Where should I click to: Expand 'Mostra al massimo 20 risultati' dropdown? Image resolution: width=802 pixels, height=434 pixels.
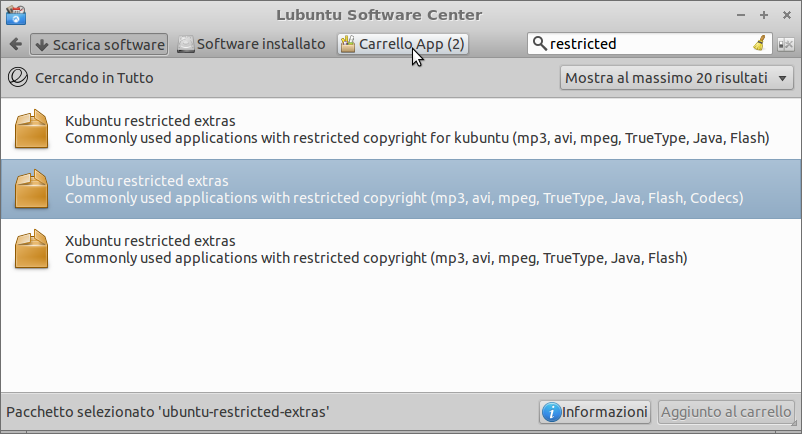(677, 78)
